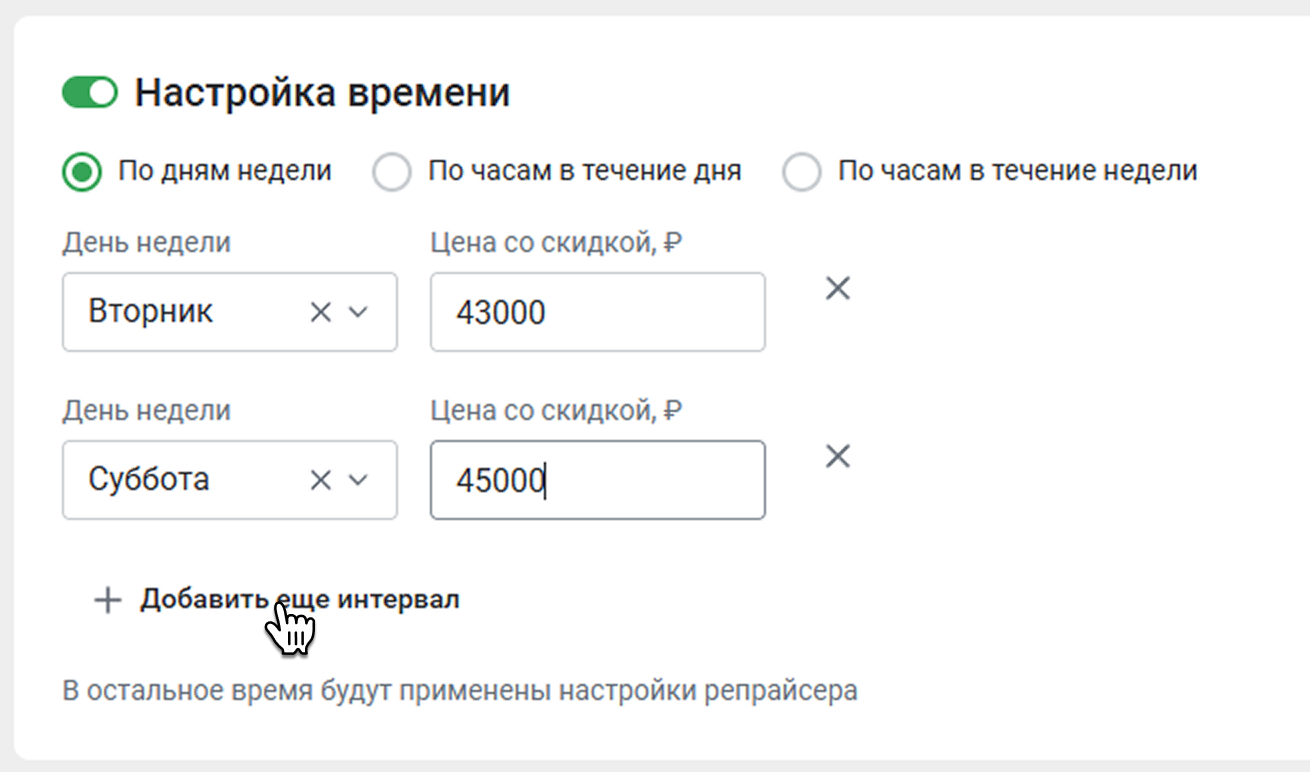Viewport: 1310px width, 772px height.
Task: Delete the Суббота interval row
Action: pos(837,457)
